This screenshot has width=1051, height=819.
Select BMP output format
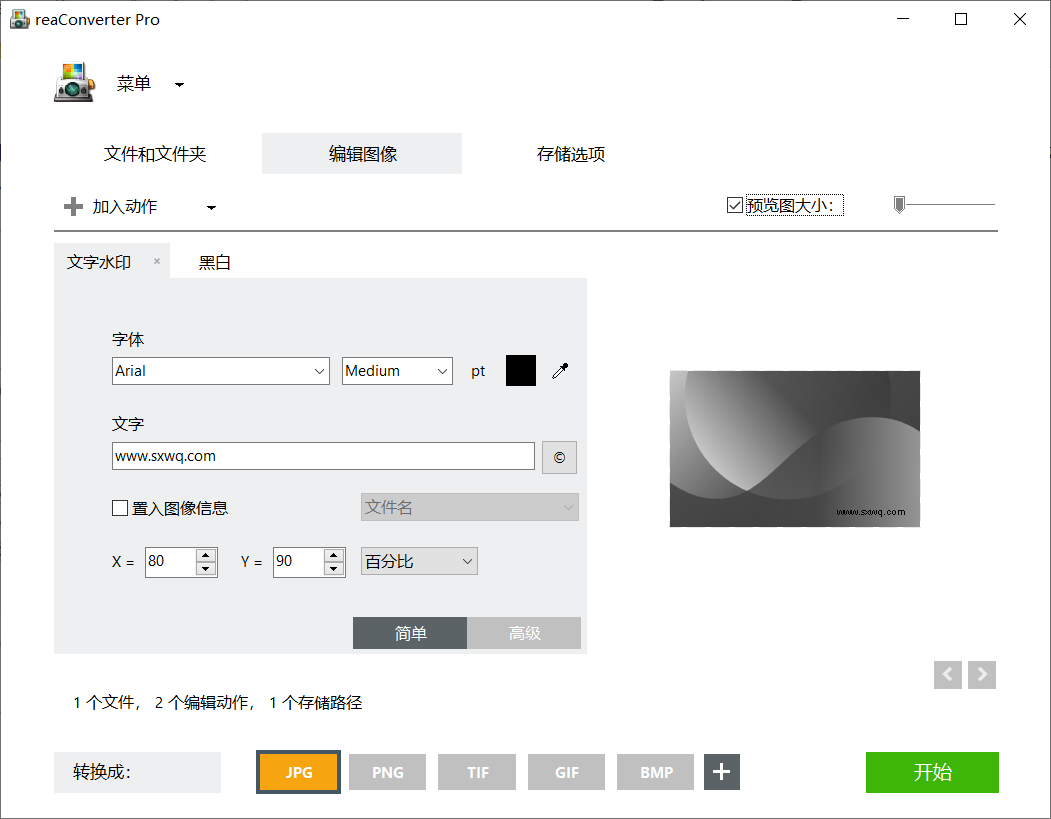pos(656,772)
